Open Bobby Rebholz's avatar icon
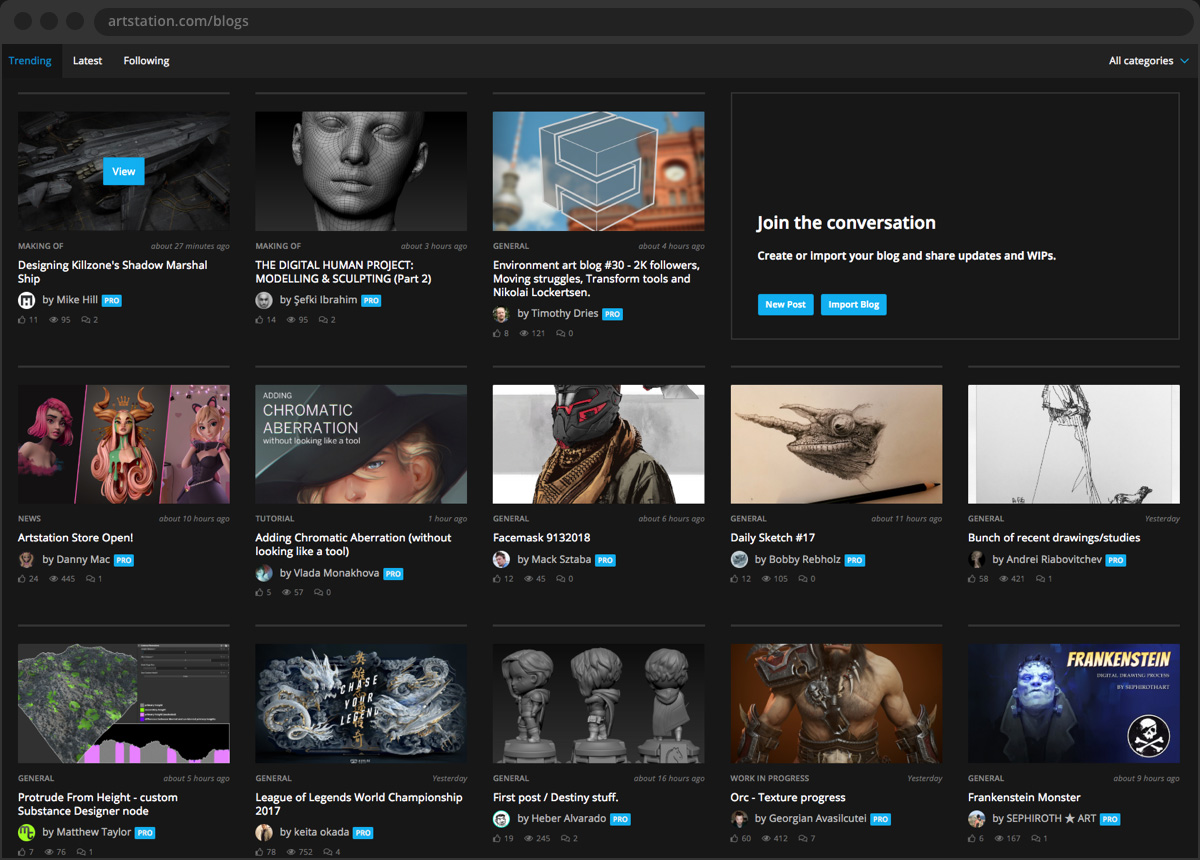The height and width of the screenshot is (860, 1200). [739, 560]
